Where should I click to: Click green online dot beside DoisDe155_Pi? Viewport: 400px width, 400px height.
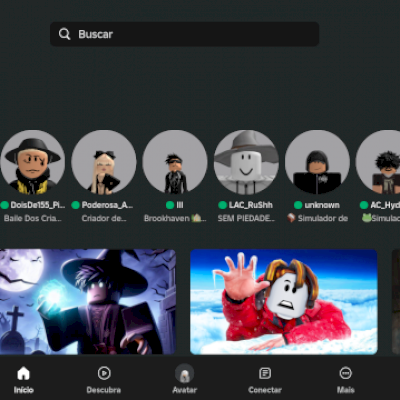pyautogui.click(x=4, y=205)
